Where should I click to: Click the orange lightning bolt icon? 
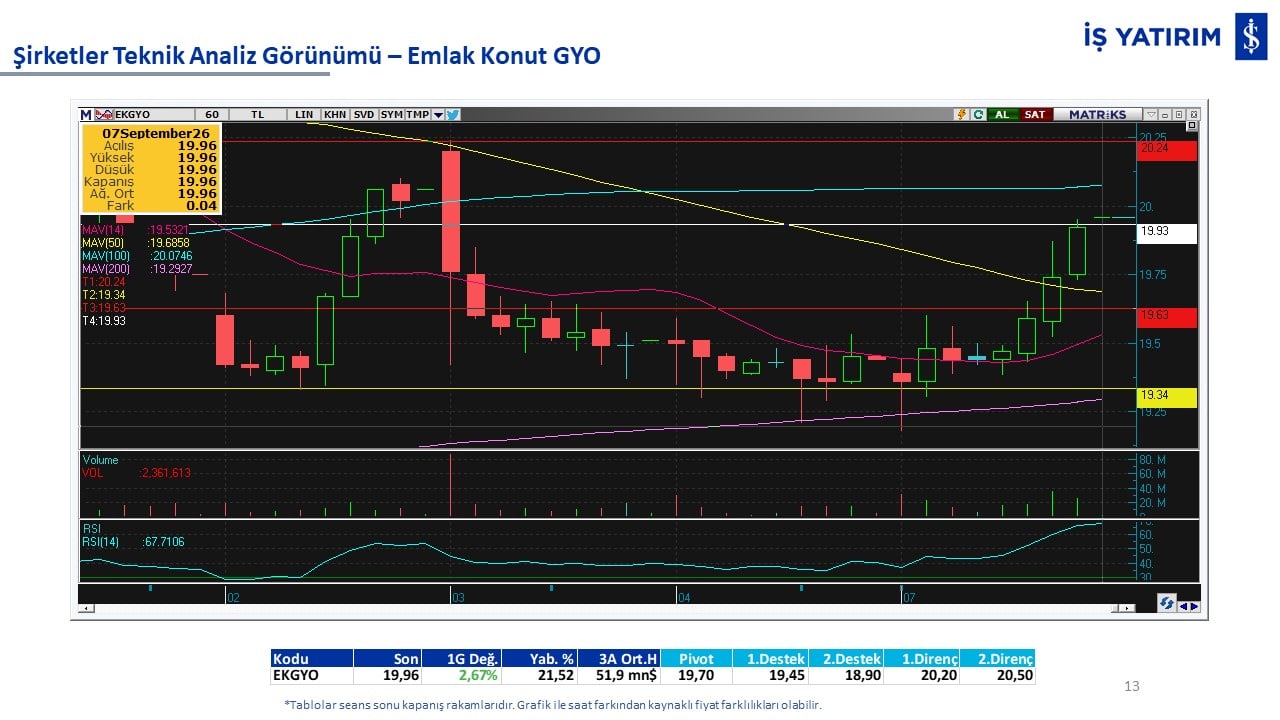tap(962, 114)
